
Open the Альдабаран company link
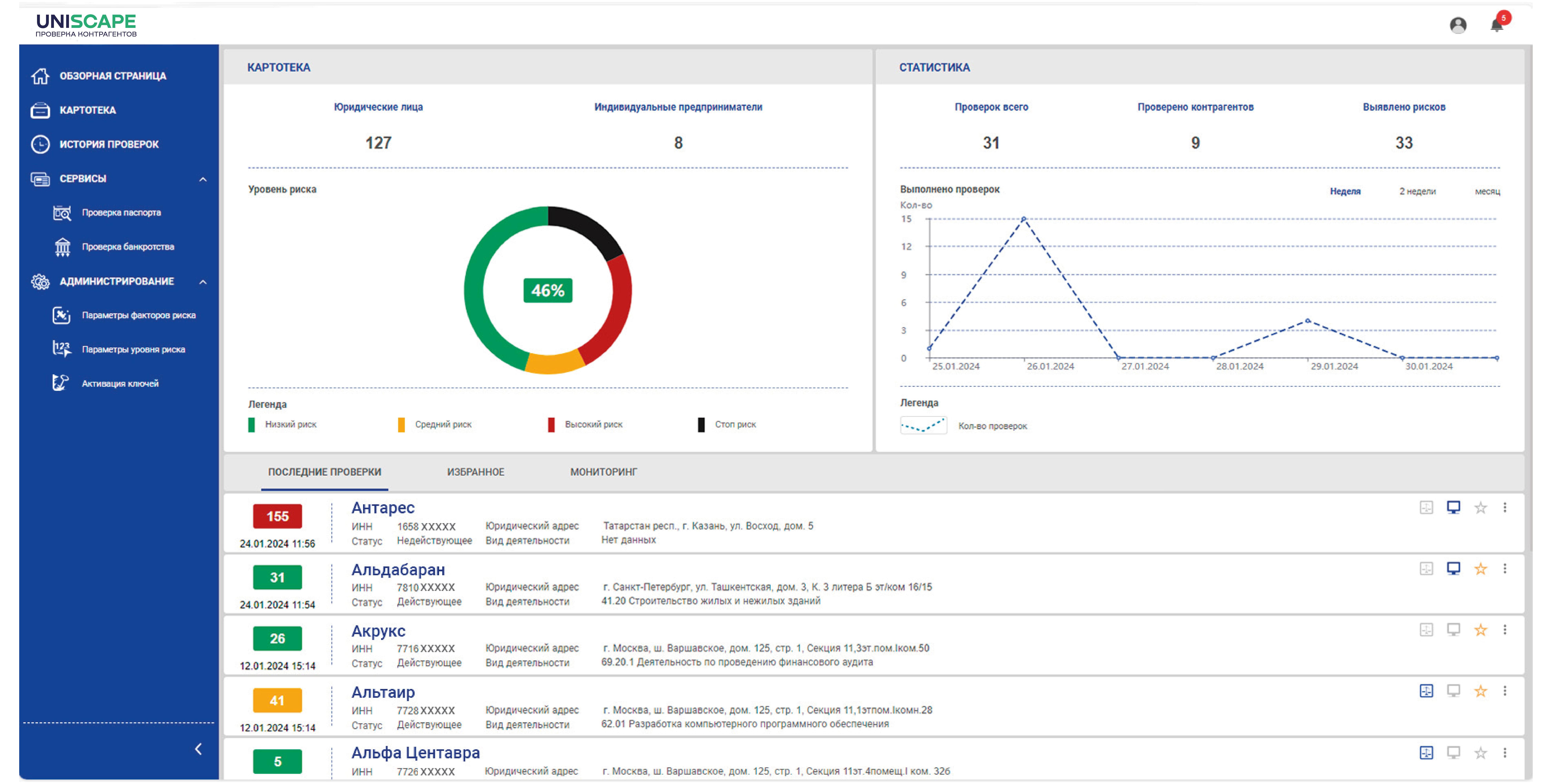398,570
